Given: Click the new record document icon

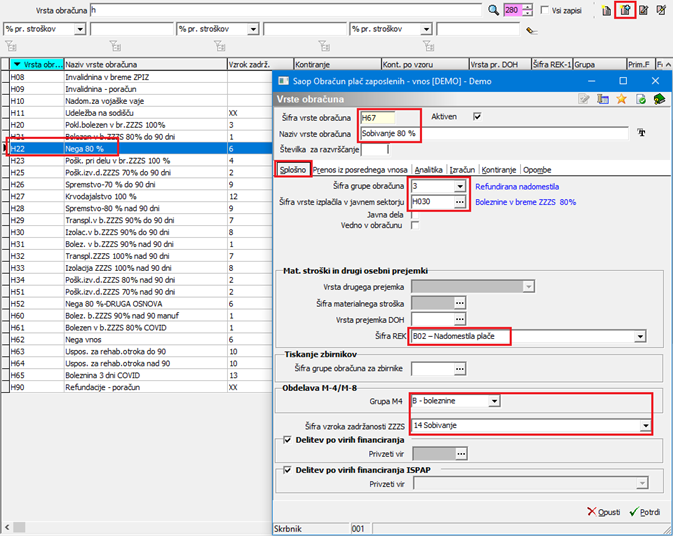Looking at the screenshot, I should tap(606, 10).
